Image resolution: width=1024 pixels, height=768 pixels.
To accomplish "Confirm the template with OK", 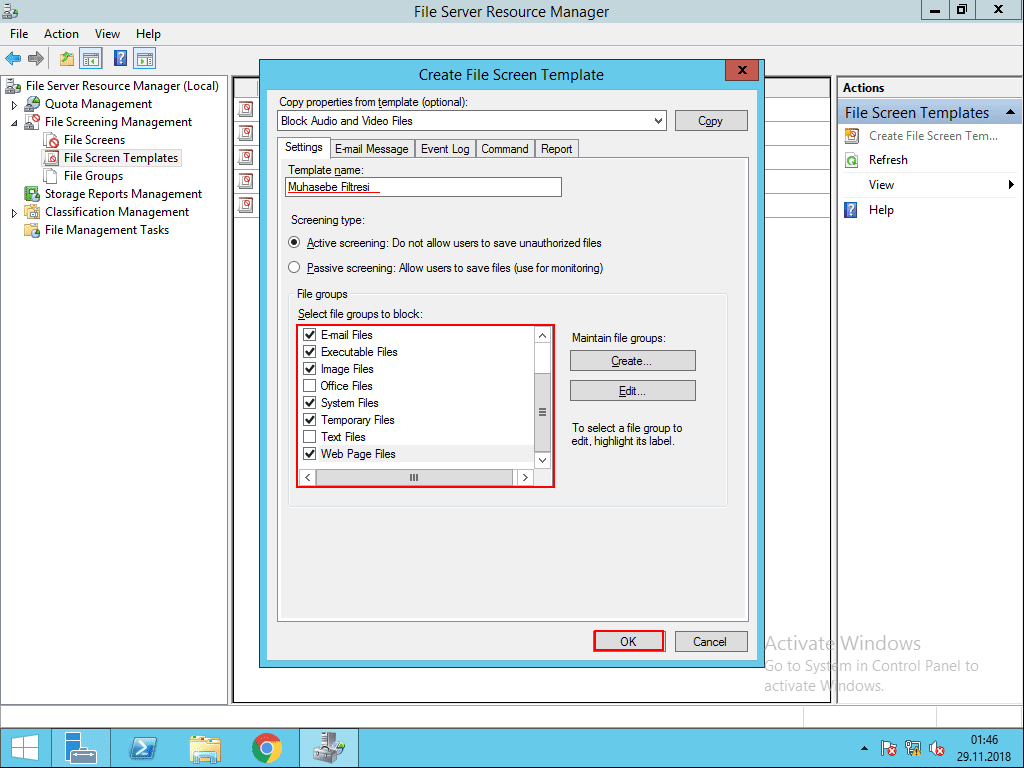I will pos(629,641).
